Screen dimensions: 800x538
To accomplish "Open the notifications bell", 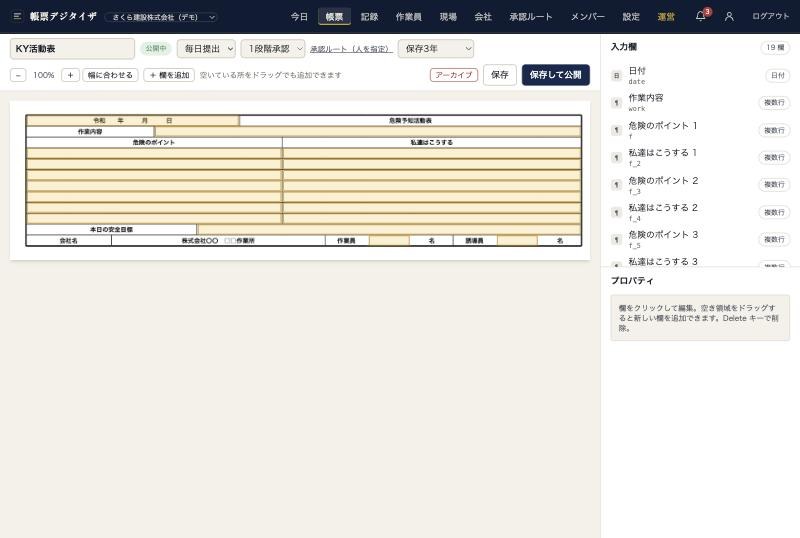I will coord(701,16).
